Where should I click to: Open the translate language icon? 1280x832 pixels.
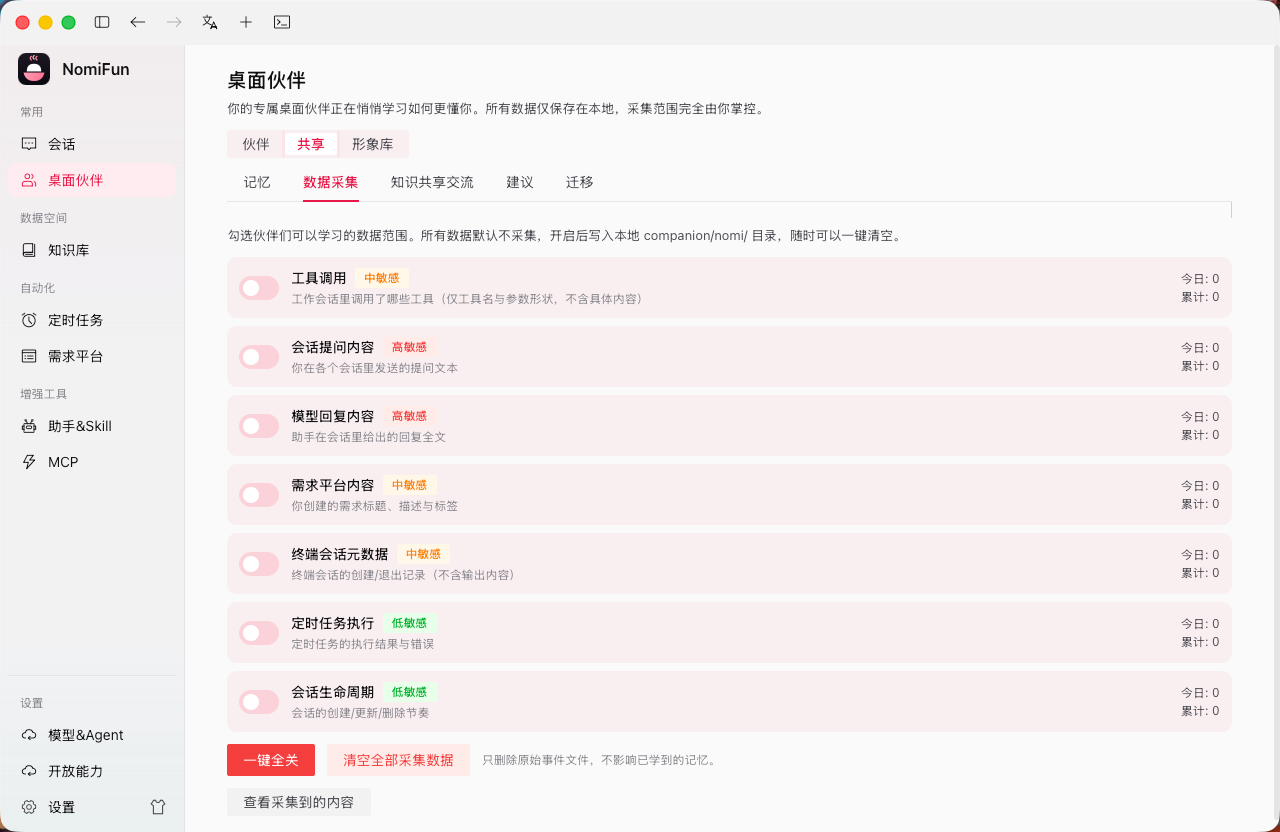point(210,22)
